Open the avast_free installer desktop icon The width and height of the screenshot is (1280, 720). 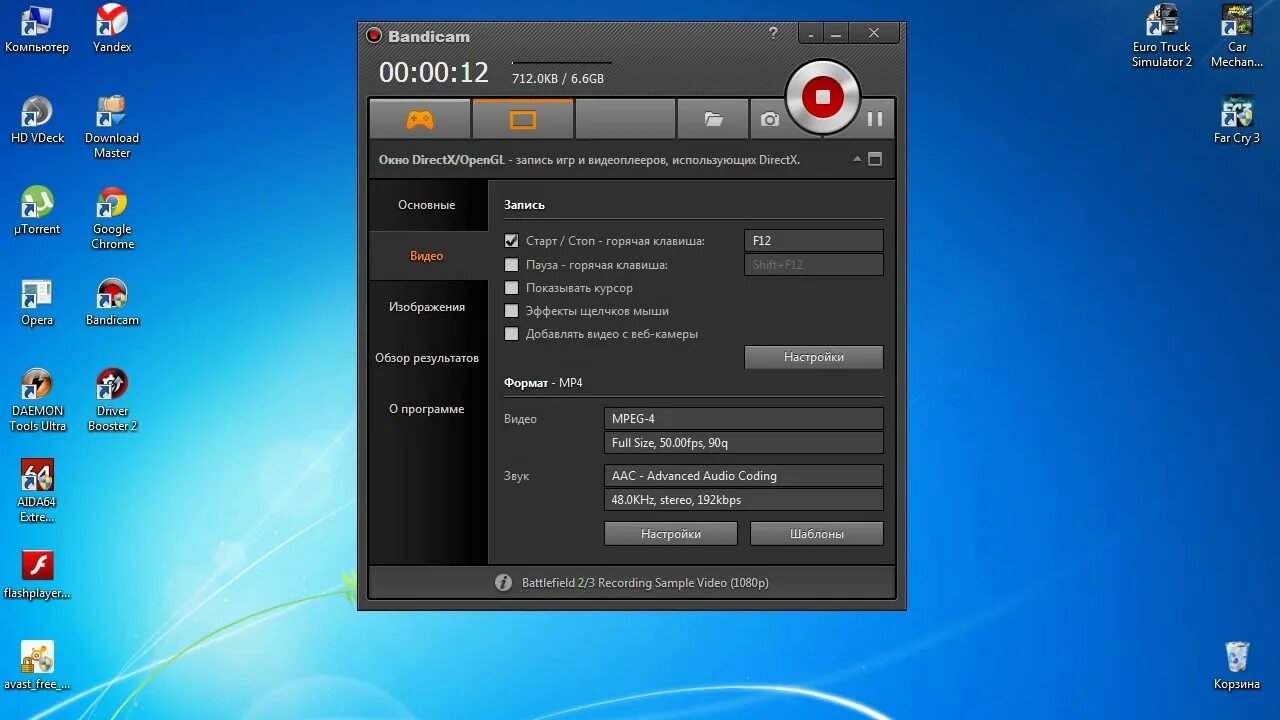pos(37,666)
